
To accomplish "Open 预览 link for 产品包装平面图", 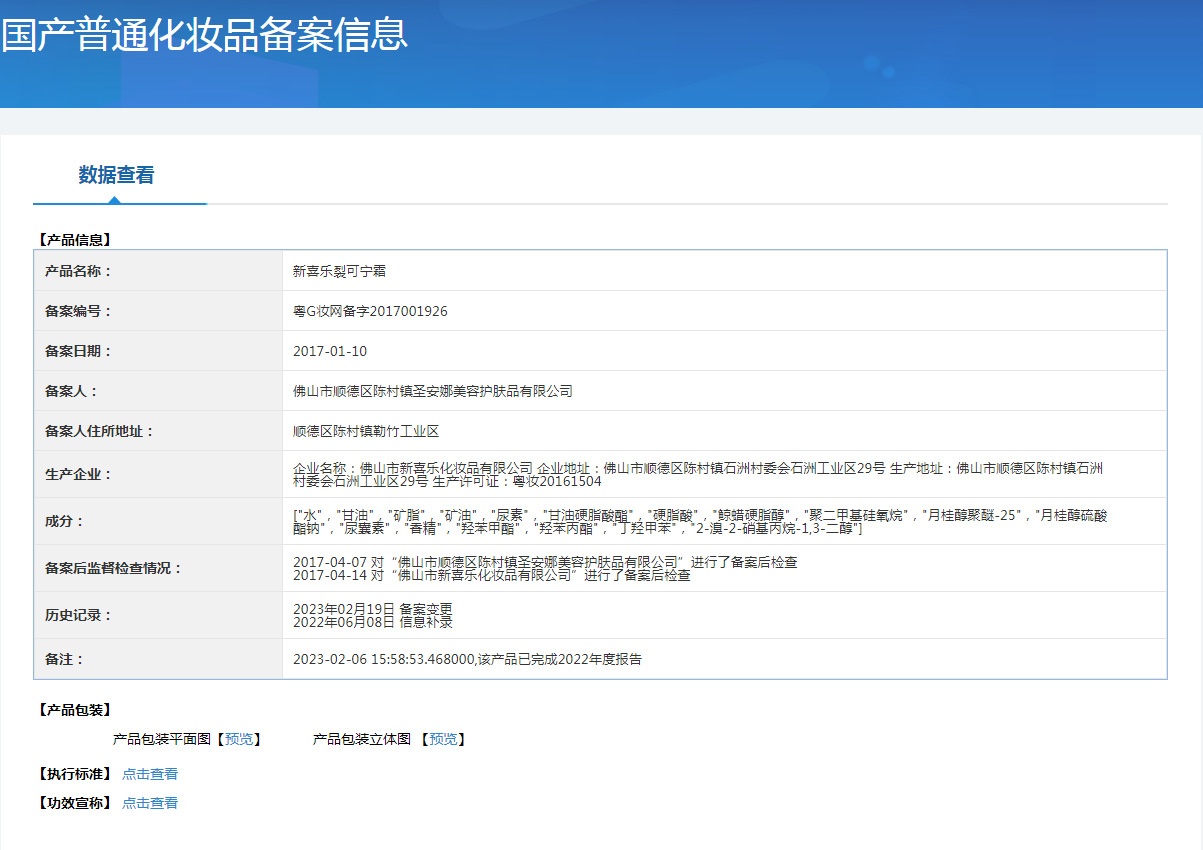I will point(239,739).
